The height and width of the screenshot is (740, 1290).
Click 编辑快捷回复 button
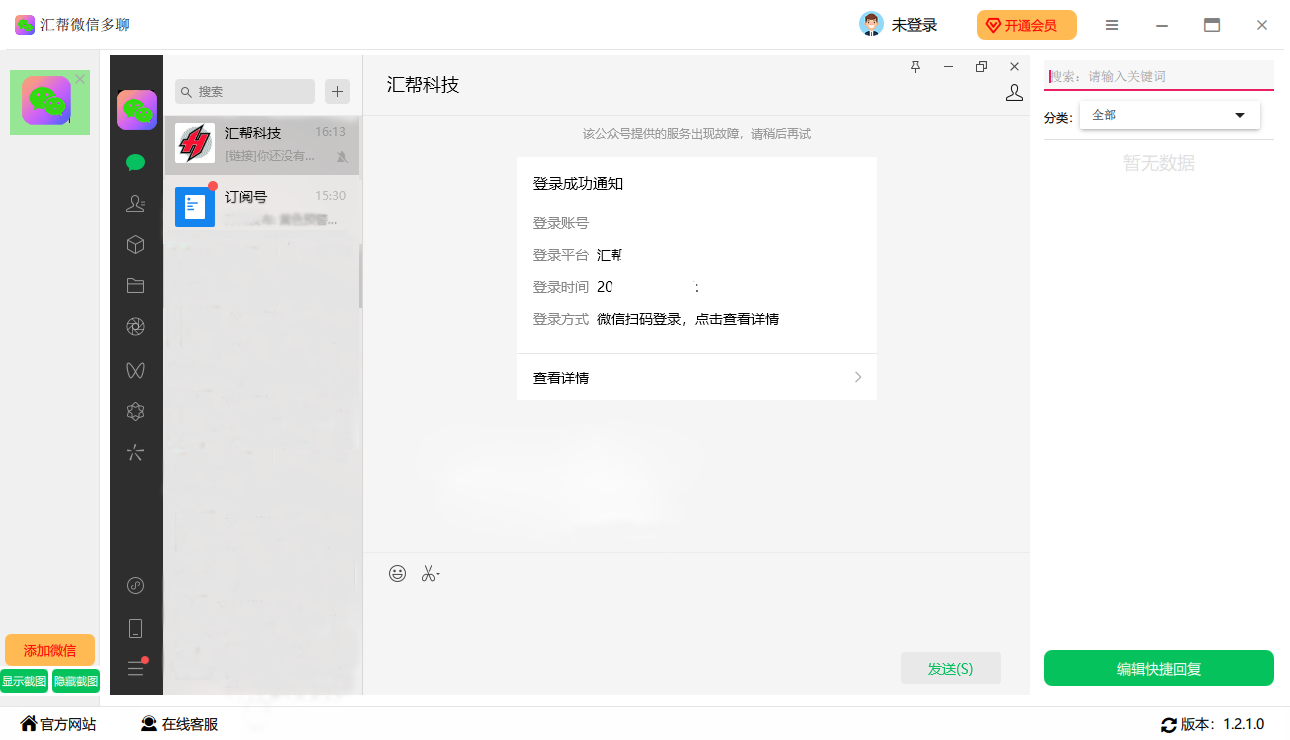pos(1159,668)
